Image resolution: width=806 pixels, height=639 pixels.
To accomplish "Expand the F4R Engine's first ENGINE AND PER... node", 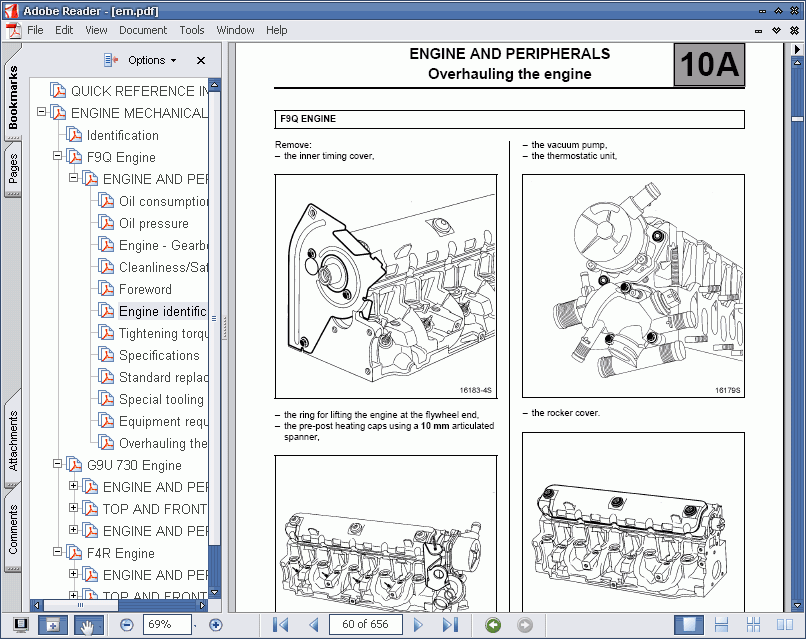I will click(73, 575).
